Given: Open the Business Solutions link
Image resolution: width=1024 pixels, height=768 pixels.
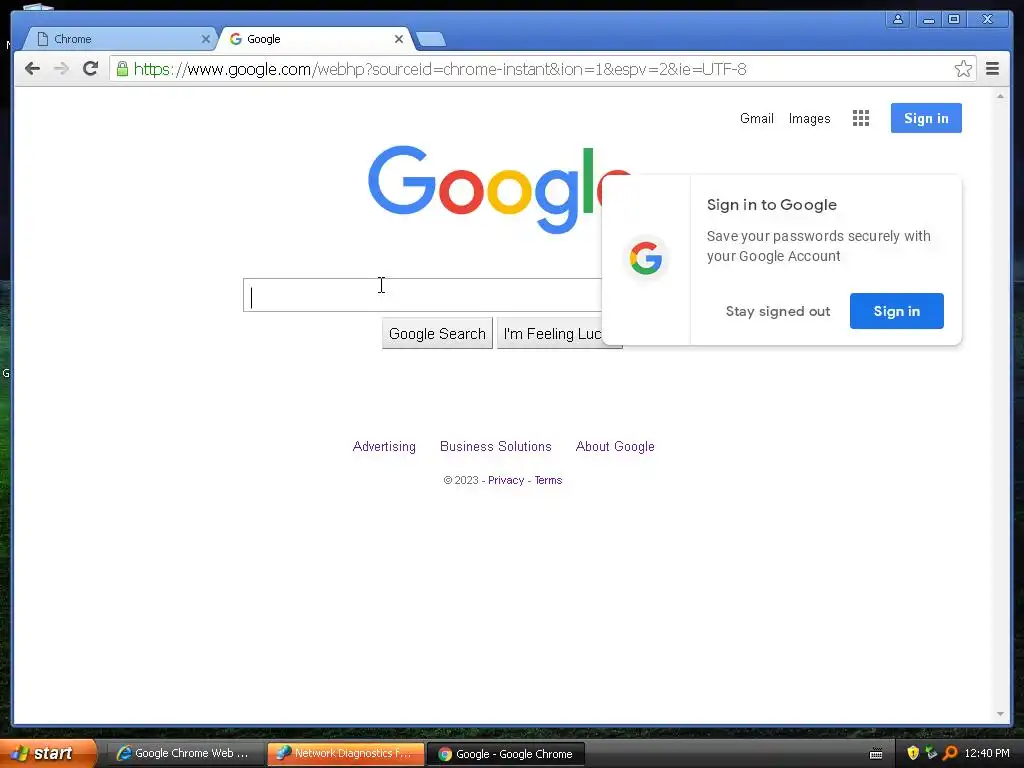Looking at the screenshot, I should click(496, 447).
